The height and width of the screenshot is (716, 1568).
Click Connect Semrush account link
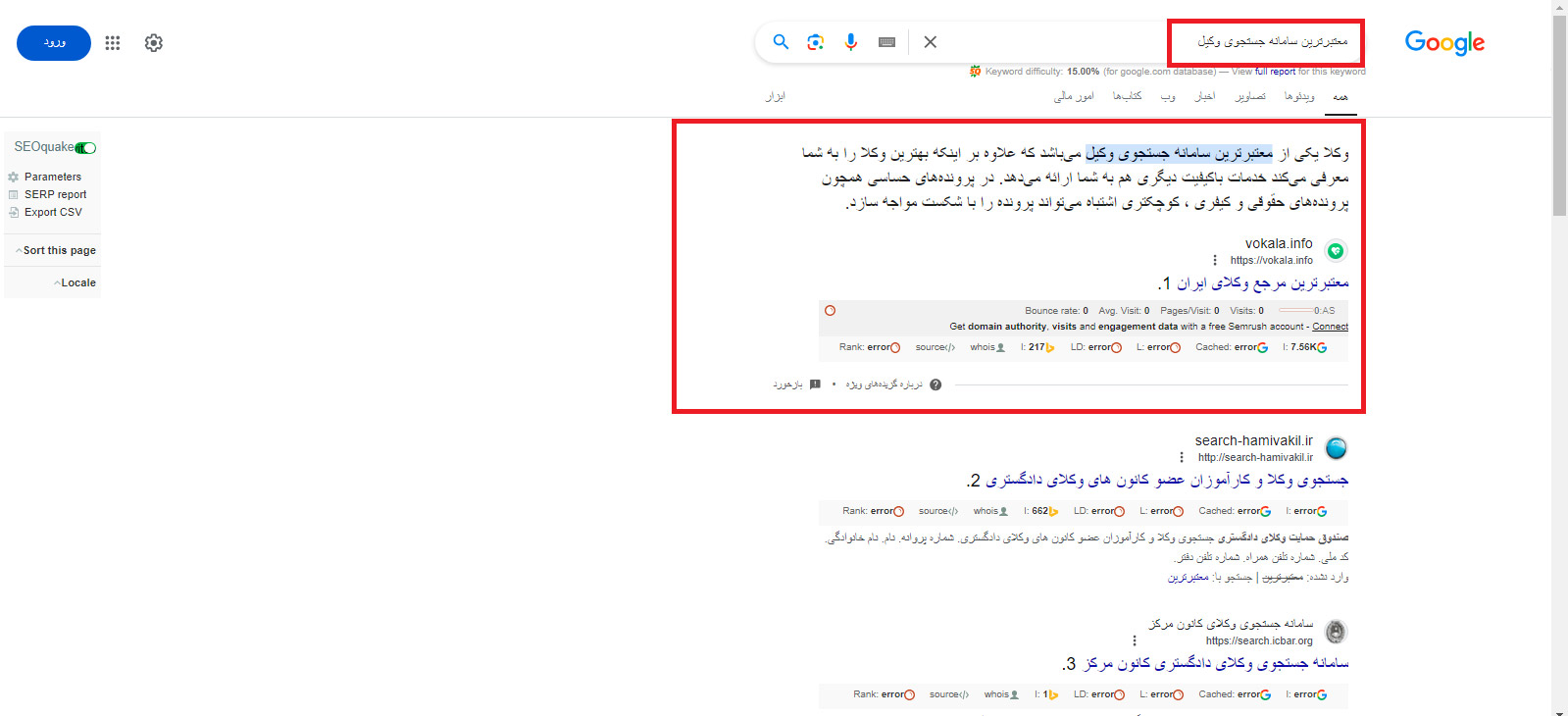pos(1331,327)
